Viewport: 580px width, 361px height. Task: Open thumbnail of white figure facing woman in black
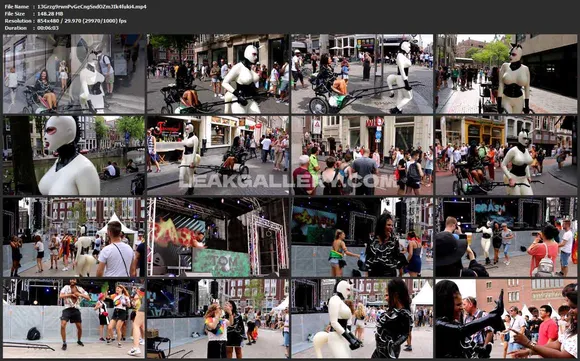[x=362, y=318]
